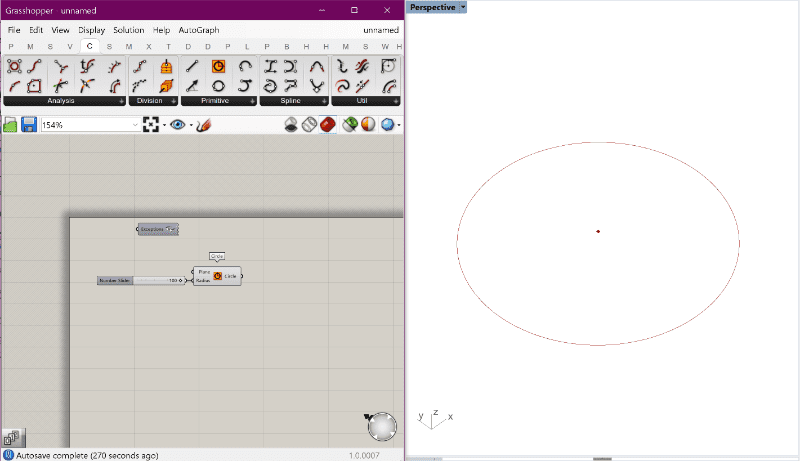Toggle named views eye icon
The image size is (800, 461).
point(178,125)
